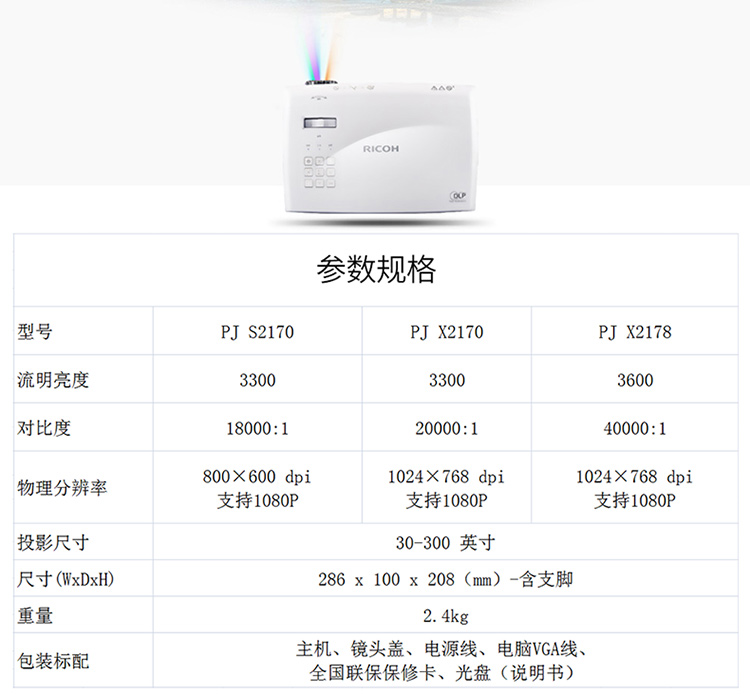Click the package contents text starting 主机、镜头盖
The width and height of the screenshot is (750, 694).
click(442, 661)
